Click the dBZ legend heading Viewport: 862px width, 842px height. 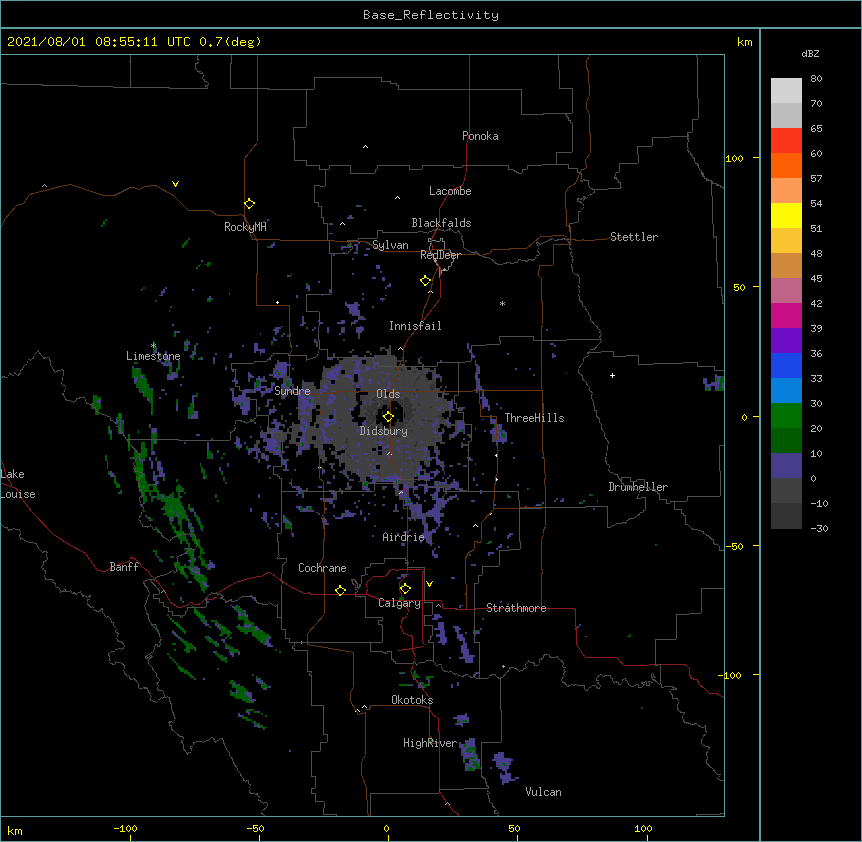point(810,53)
